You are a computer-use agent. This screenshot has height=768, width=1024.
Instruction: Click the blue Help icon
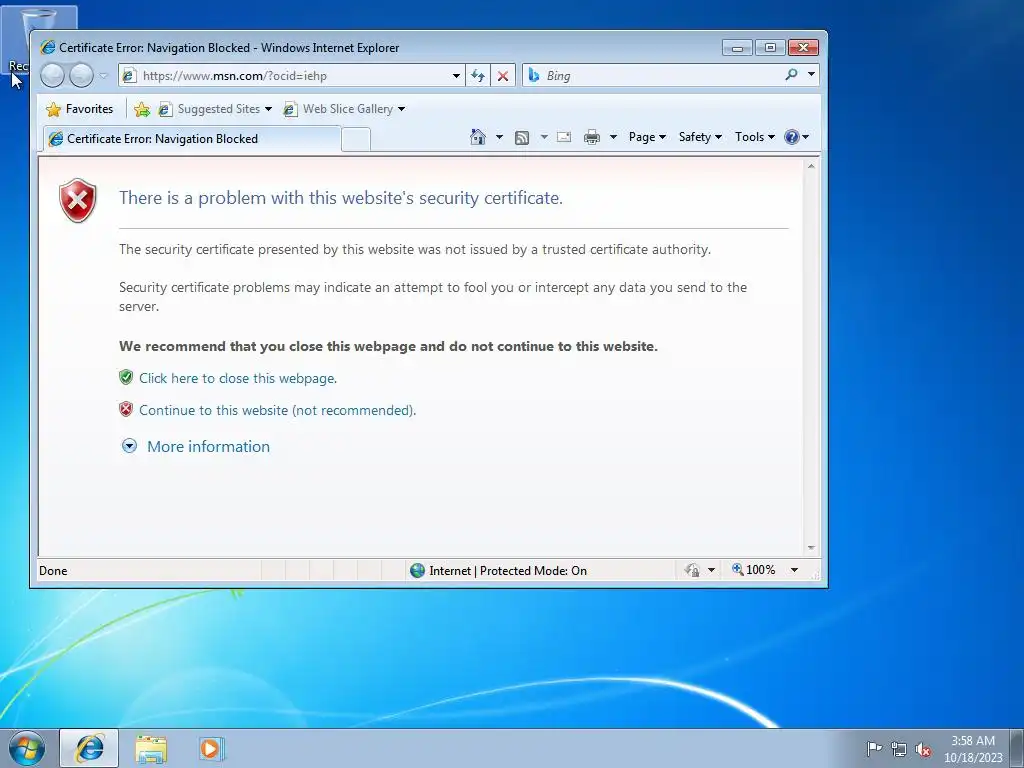[x=792, y=137]
